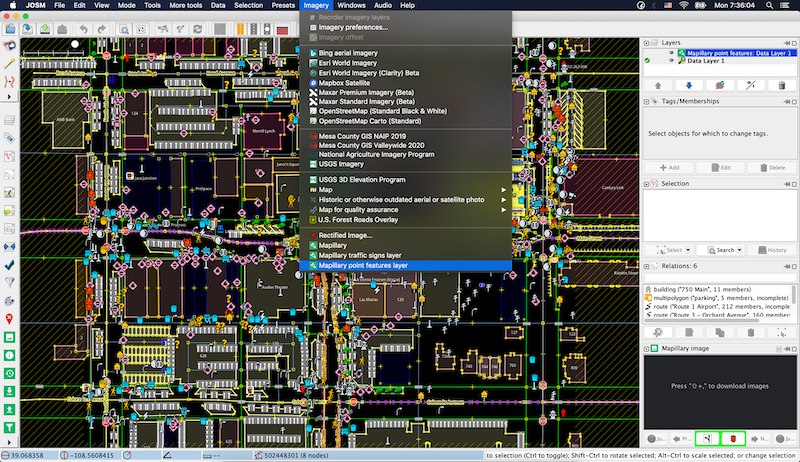This screenshot has height=462, width=800.
Task: Collapse the Relations: 6 panel
Action: (646, 266)
